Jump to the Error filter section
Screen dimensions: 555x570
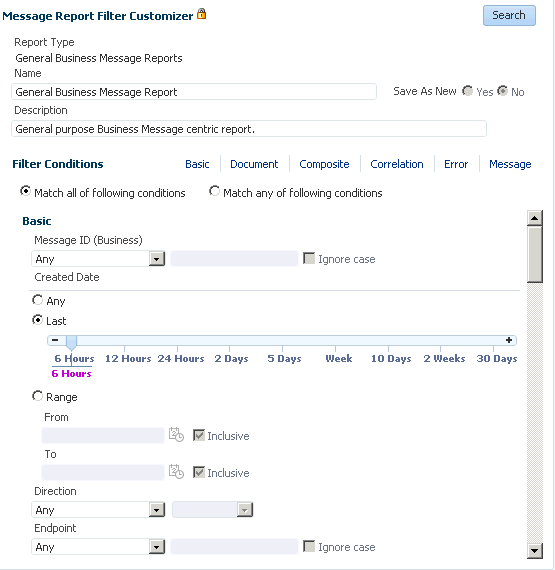pyautogui.click(x=456, y=164)
